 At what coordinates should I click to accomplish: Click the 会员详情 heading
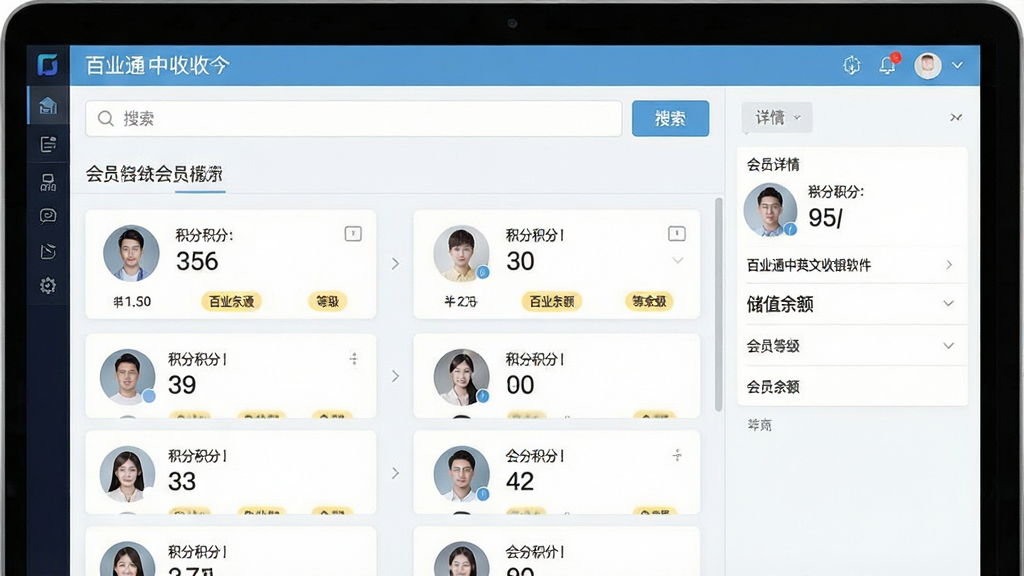[773, 165]
